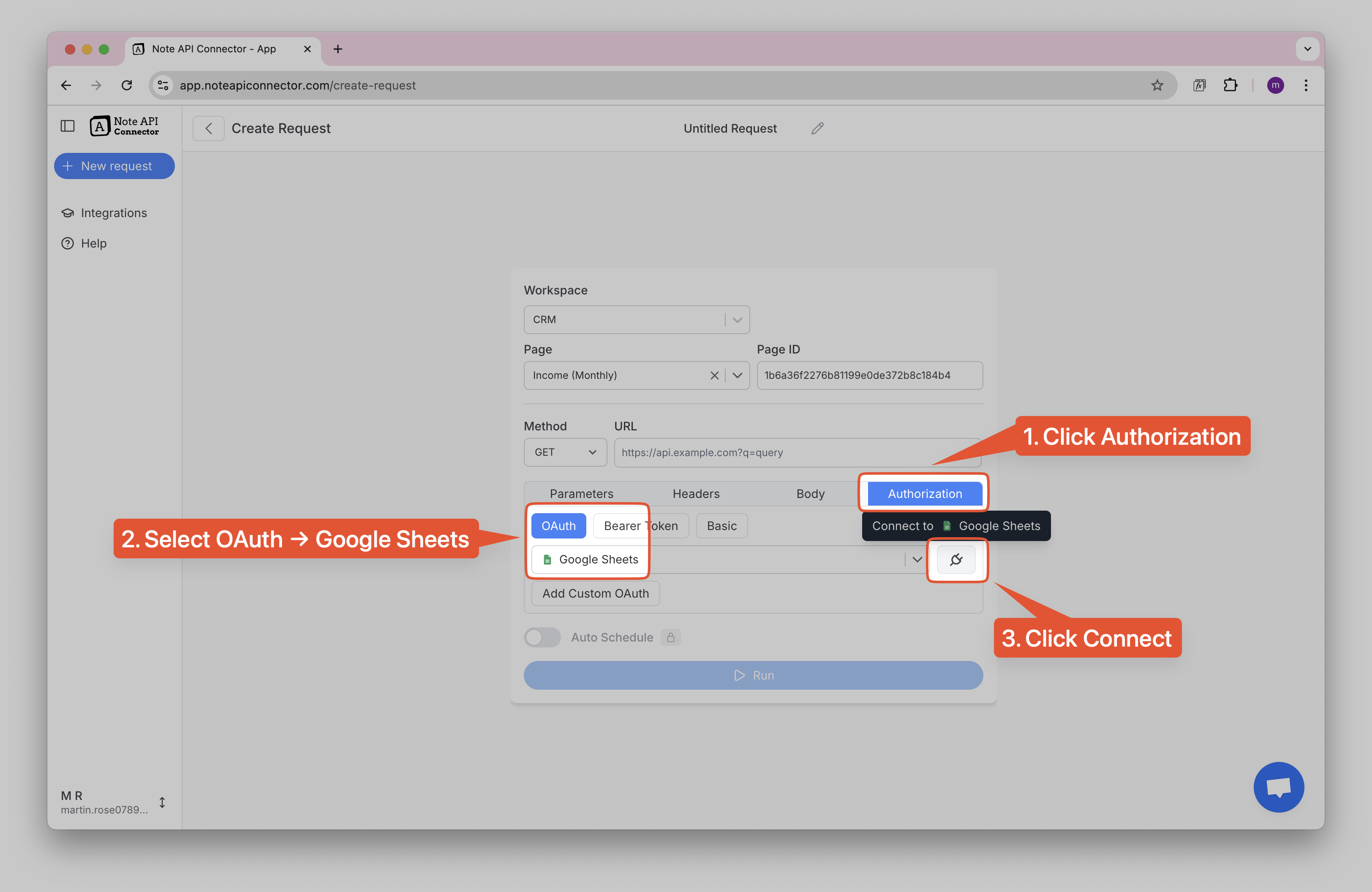This screenshot has width=1372, height=892.
Task: Switch to the Parameters tab
Action: (581, 494)
